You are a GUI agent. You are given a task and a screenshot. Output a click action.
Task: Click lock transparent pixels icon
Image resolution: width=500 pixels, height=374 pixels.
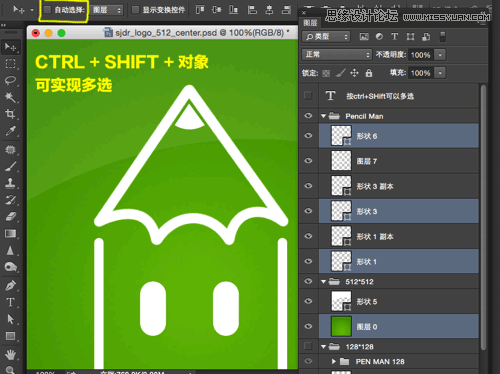(326, 73)
